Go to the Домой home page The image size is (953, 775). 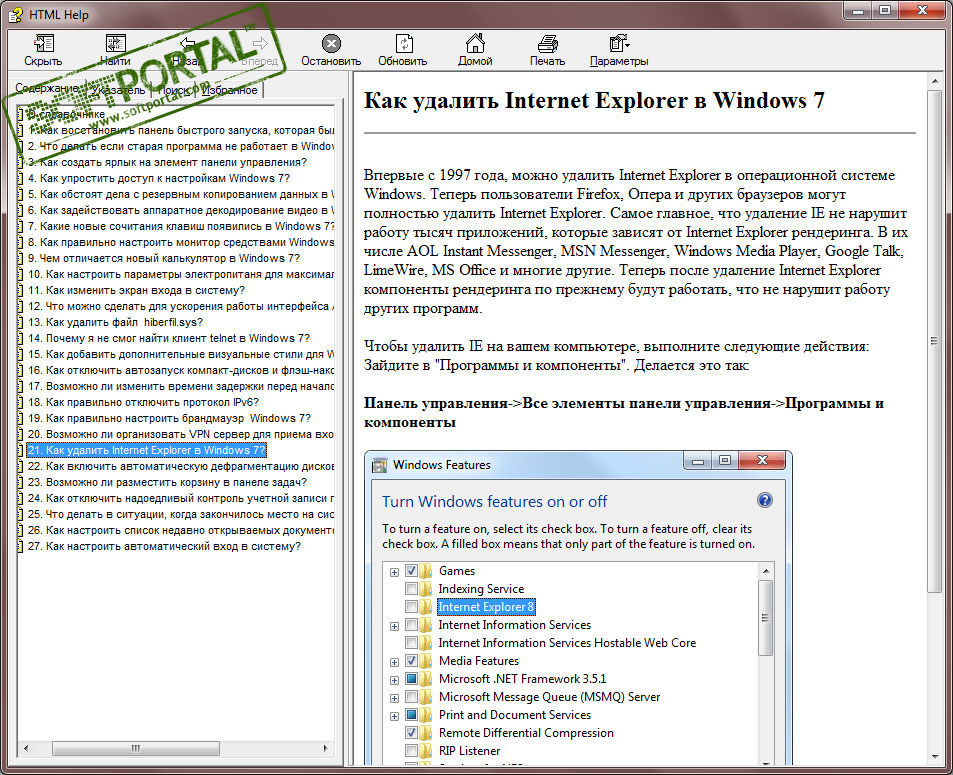(475, 44)
